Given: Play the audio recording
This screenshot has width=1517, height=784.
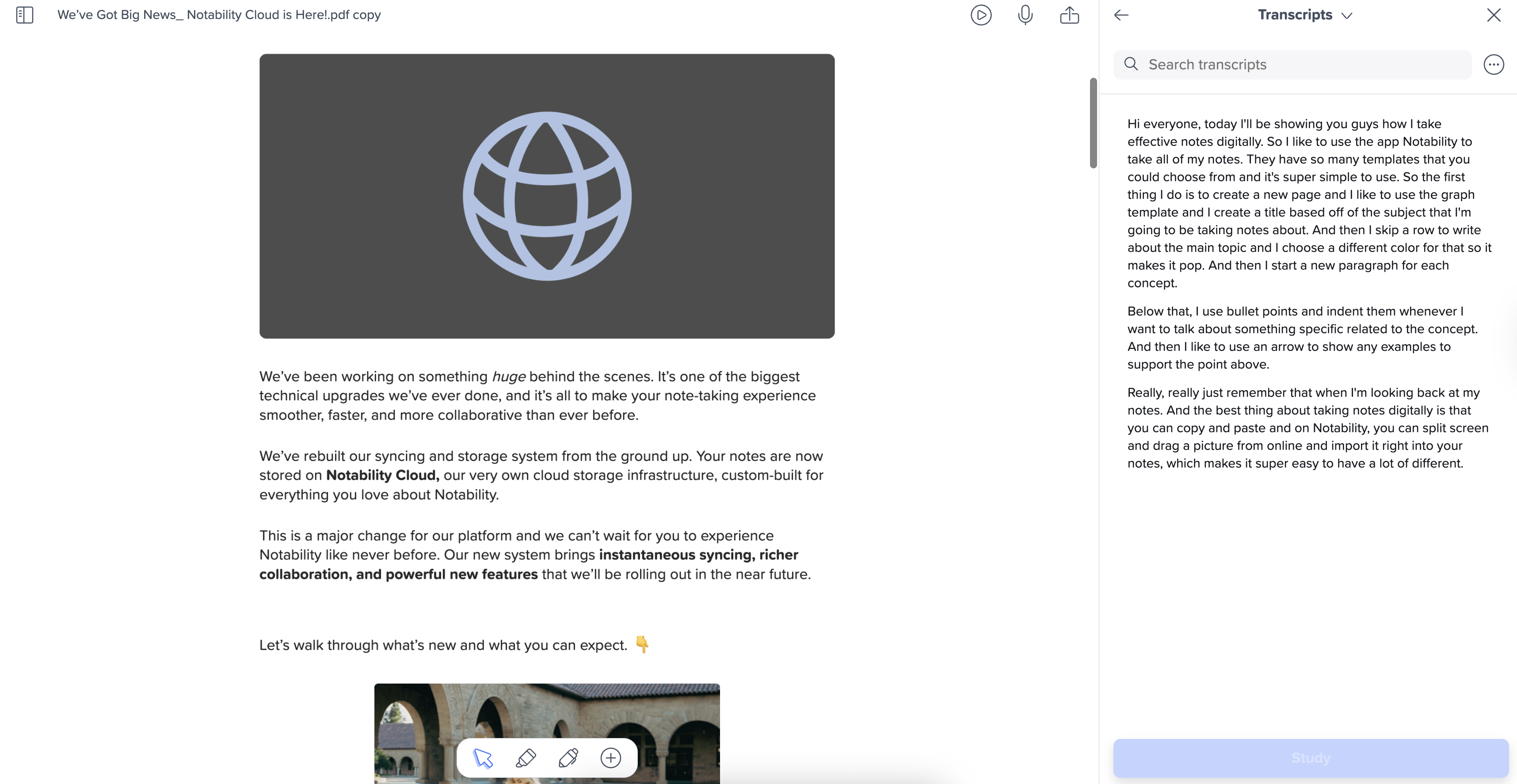Looking at the screenshot, I should (x=980, y=15).
